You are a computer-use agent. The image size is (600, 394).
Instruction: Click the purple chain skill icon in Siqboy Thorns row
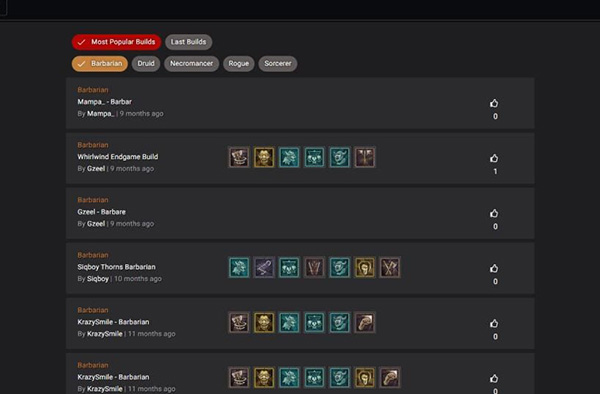(x=264, y=267)
